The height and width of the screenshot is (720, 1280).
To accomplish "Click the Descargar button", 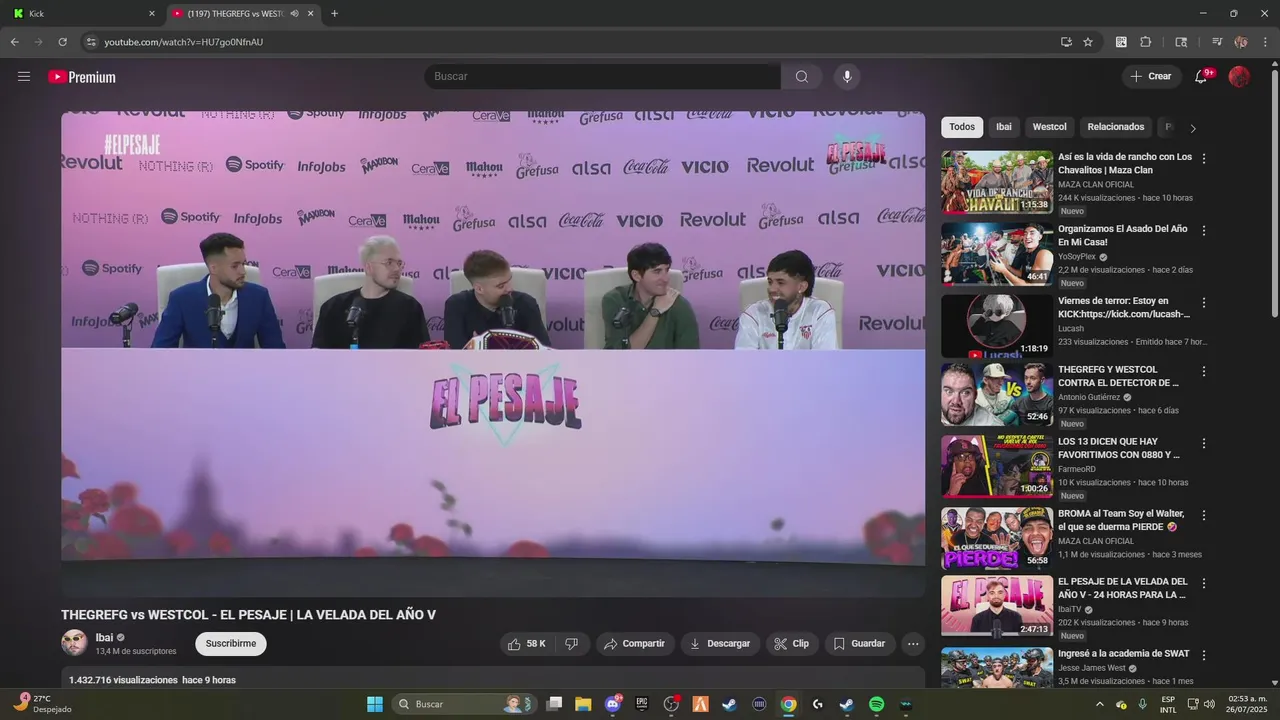I will pyautogui.click(x=720, y=644).
